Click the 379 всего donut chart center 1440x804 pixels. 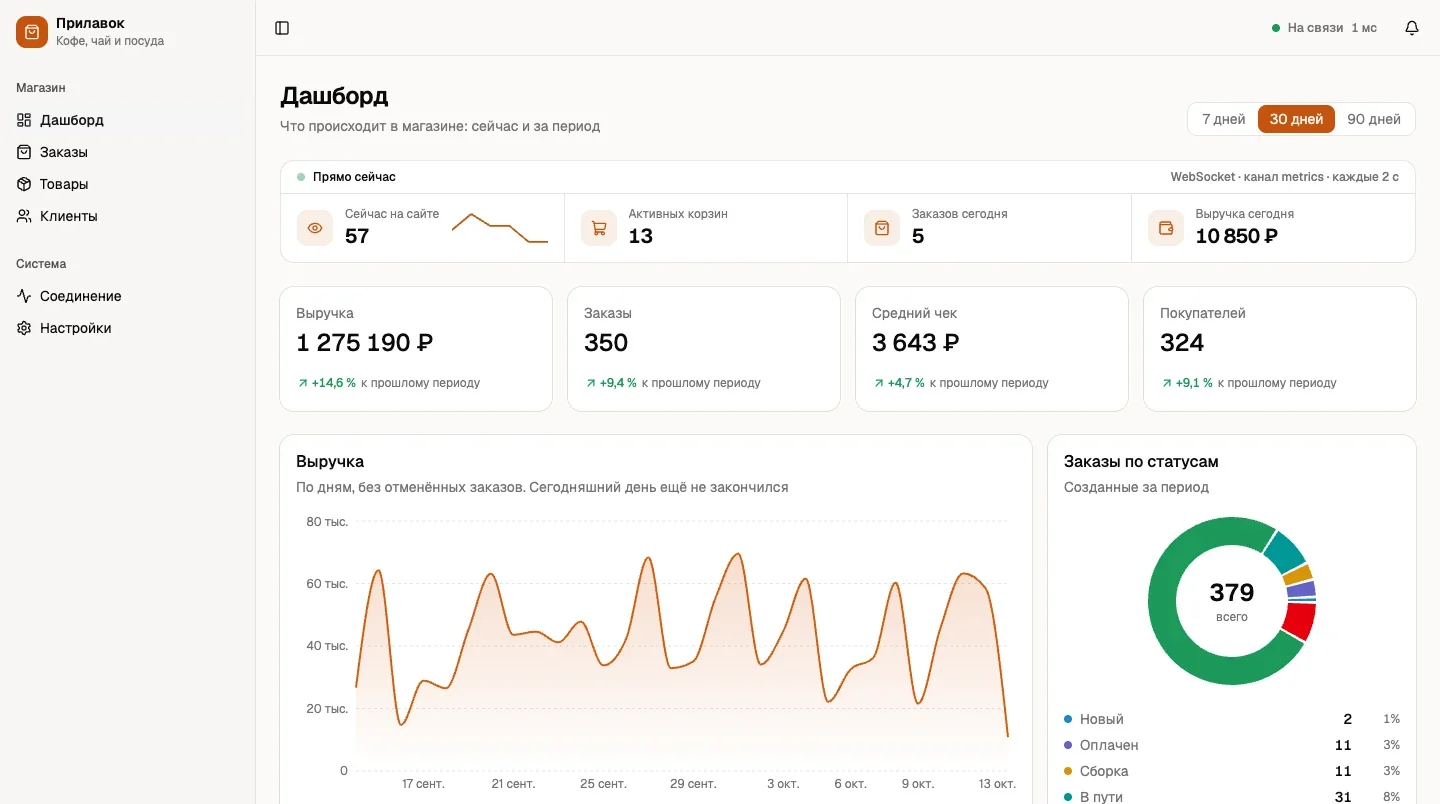pos(1232,601)
